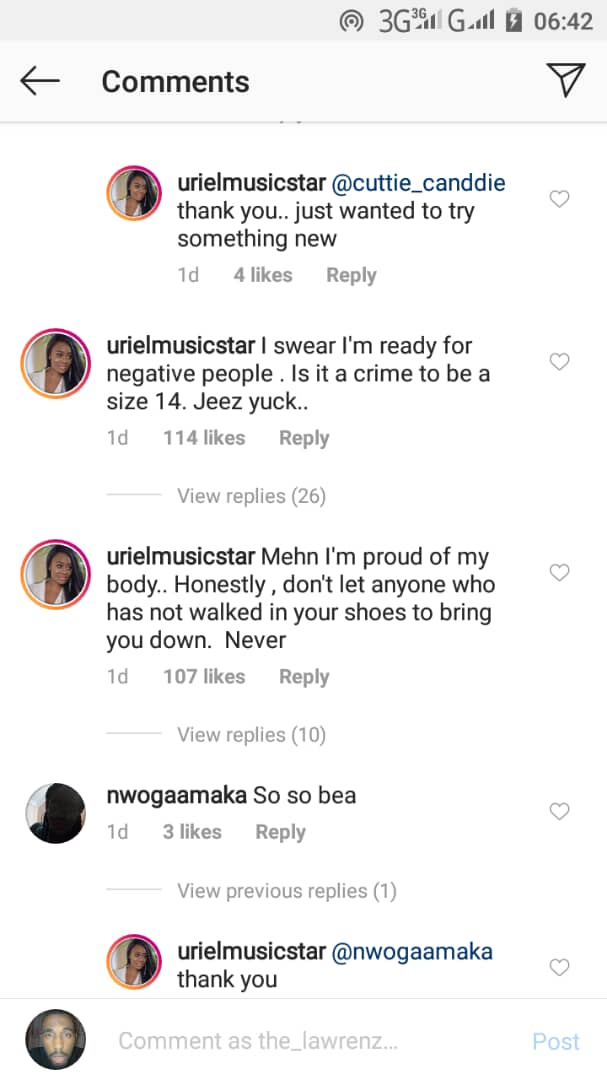Show View previous replies (1)
This screenshot has width=607, height=1080.
(286, 891)
